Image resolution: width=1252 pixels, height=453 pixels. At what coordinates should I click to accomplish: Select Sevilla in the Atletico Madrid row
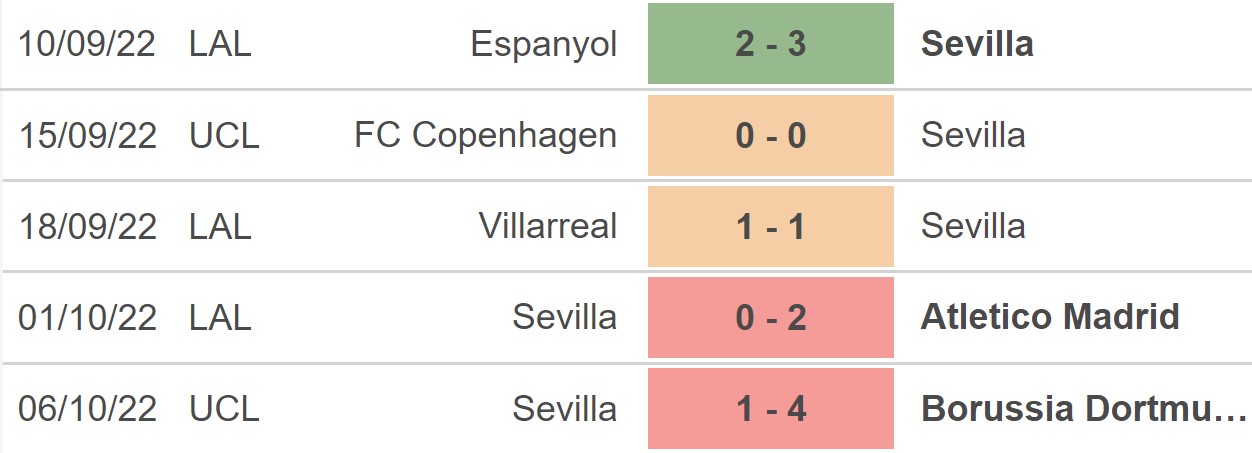(x=565, y=317)
